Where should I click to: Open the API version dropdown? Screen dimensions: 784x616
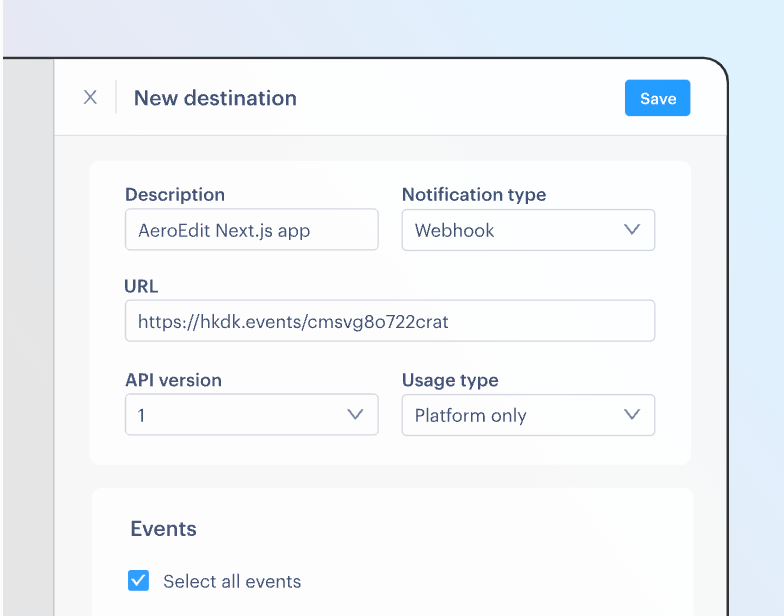(252, 414)
